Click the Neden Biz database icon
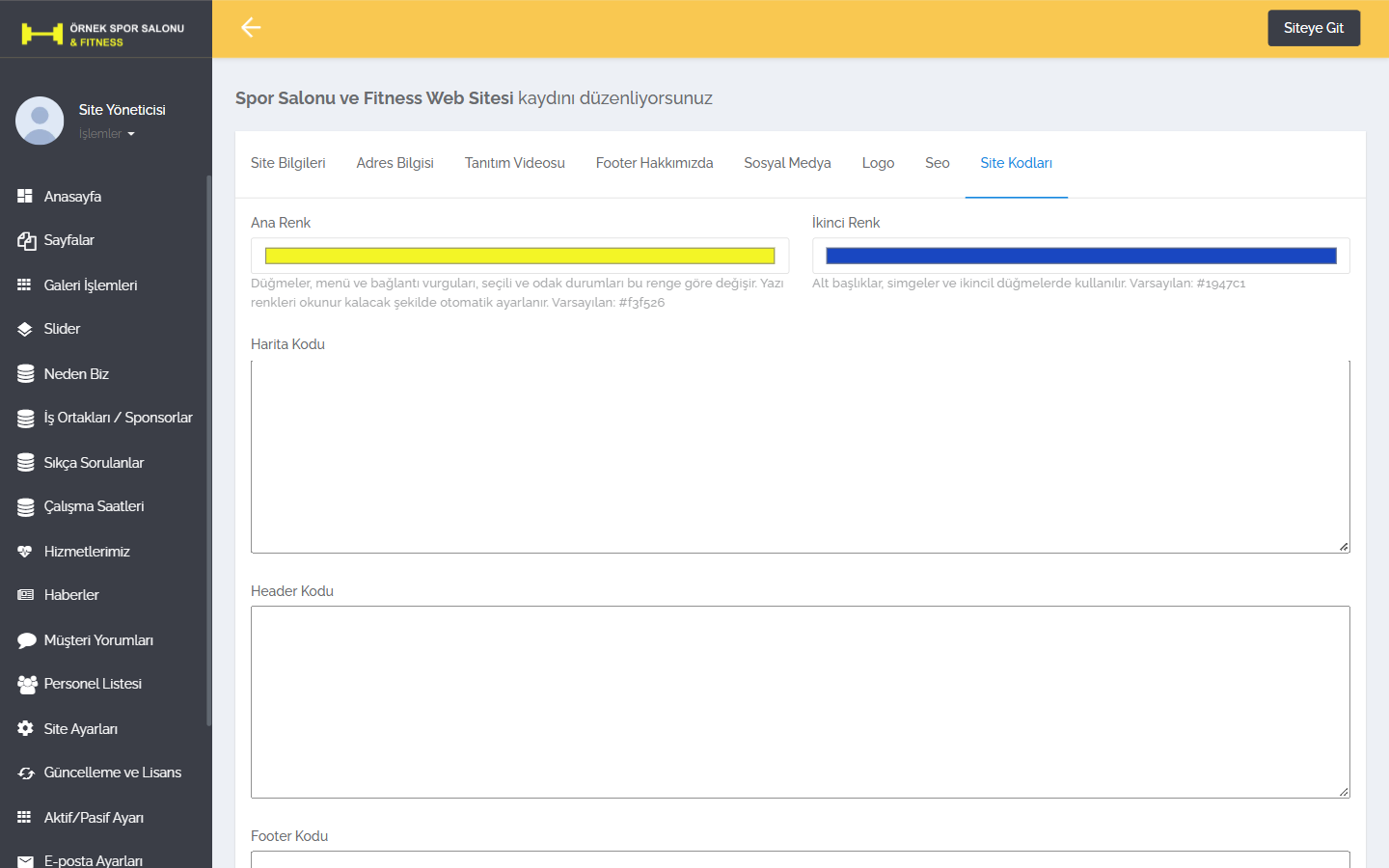Screen dimensions: 1389x868 click(26, 373)
